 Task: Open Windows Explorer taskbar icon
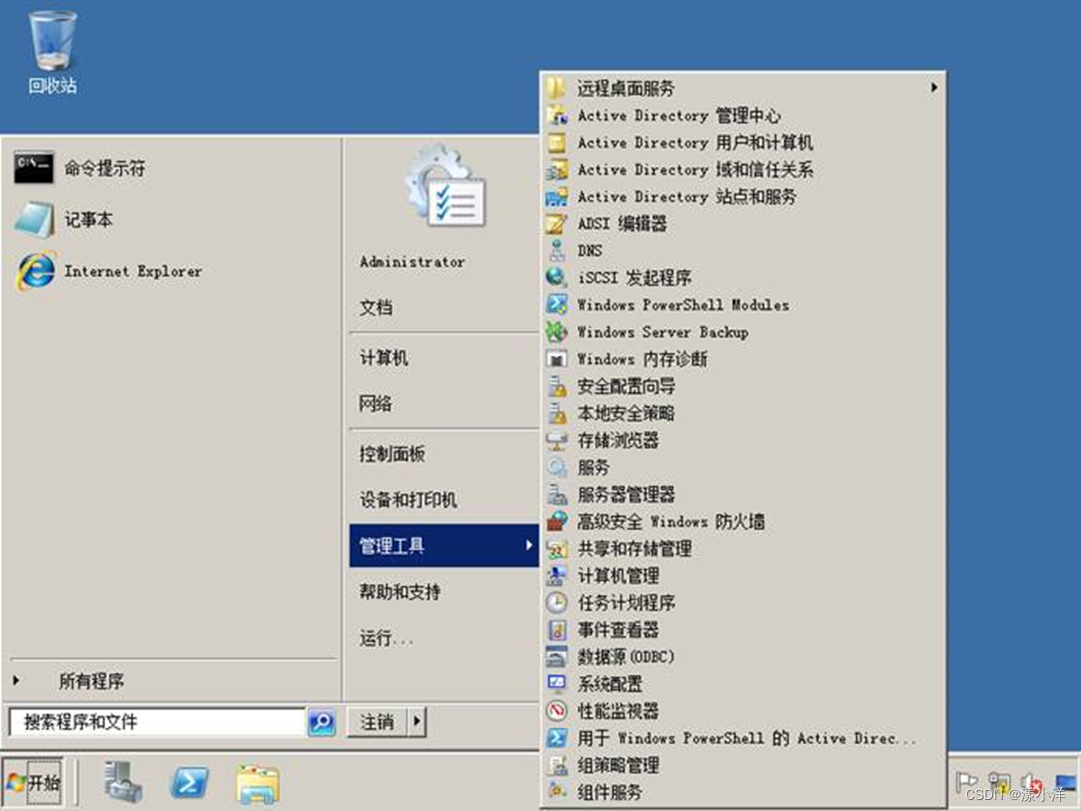point(256,783)
